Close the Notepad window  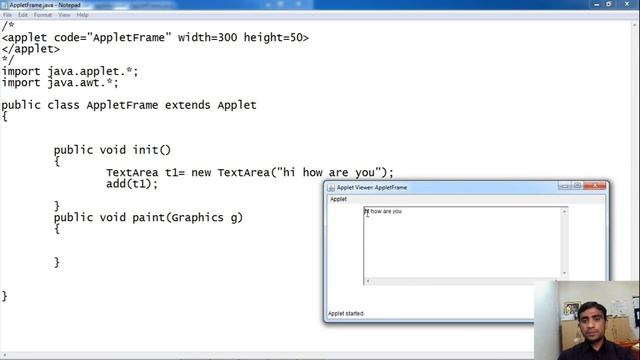pos(627,4)
